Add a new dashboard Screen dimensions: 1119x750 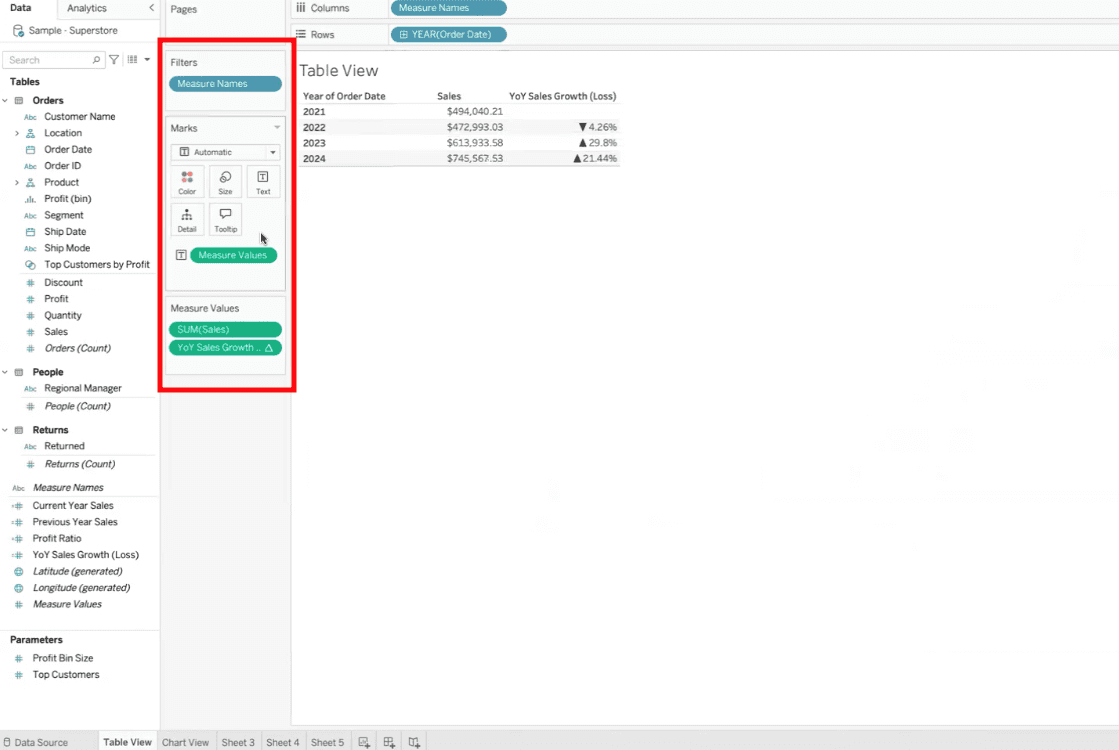(388, 742)
